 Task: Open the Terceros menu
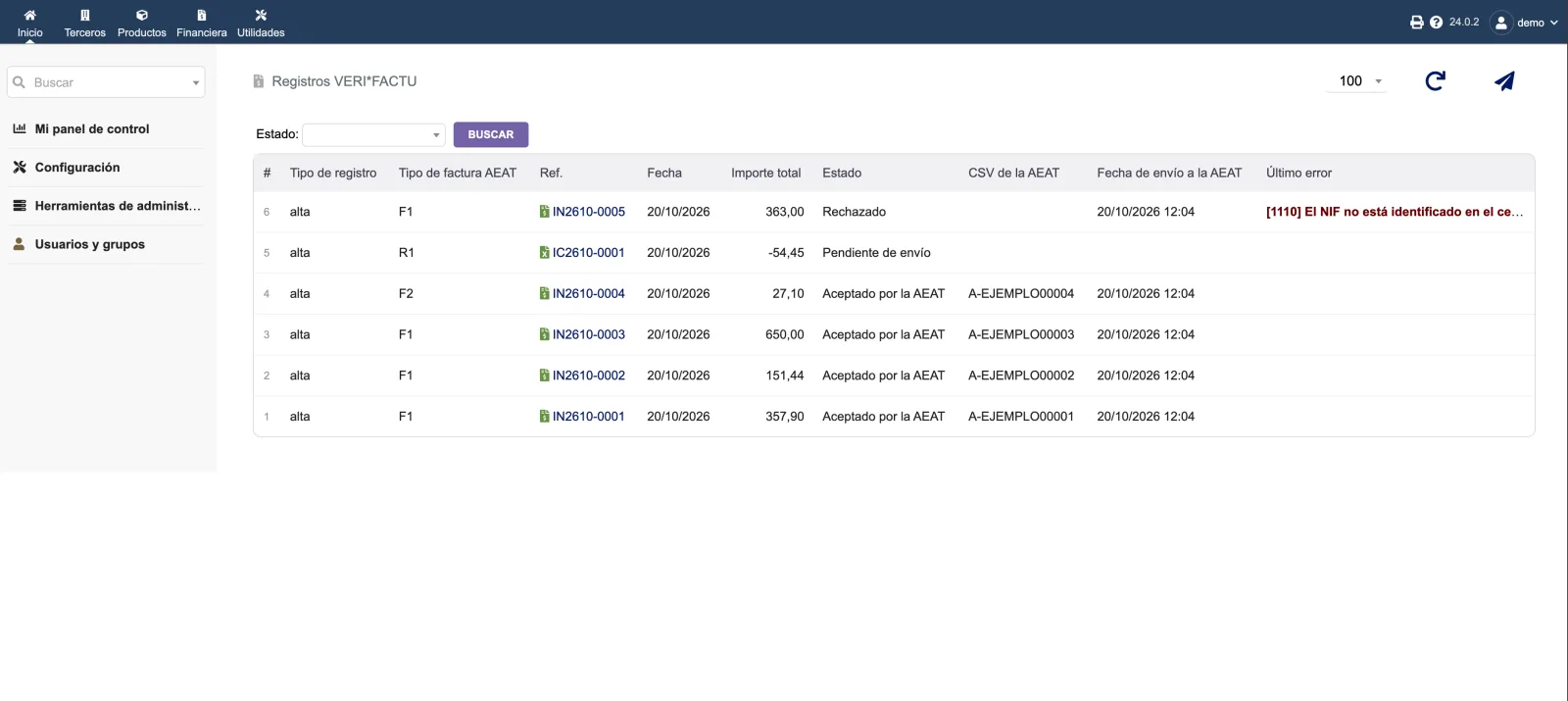click(x=85, y=24)
